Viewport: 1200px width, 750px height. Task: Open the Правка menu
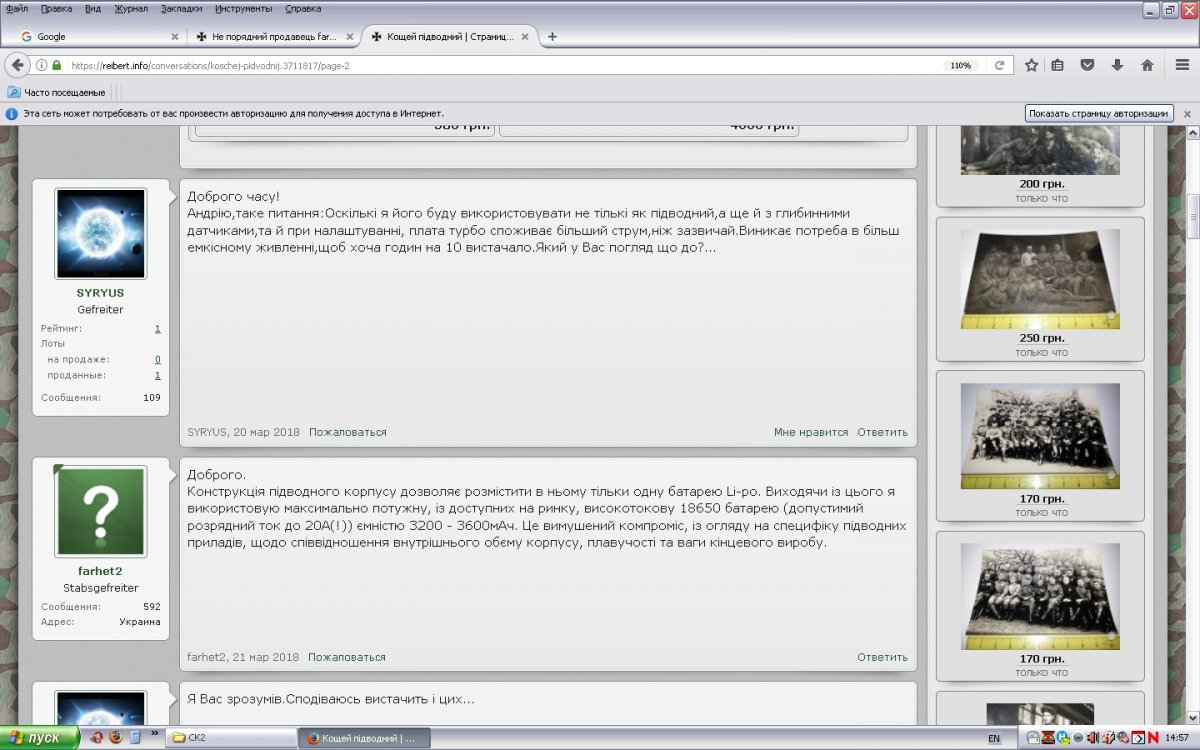point(56,8)
